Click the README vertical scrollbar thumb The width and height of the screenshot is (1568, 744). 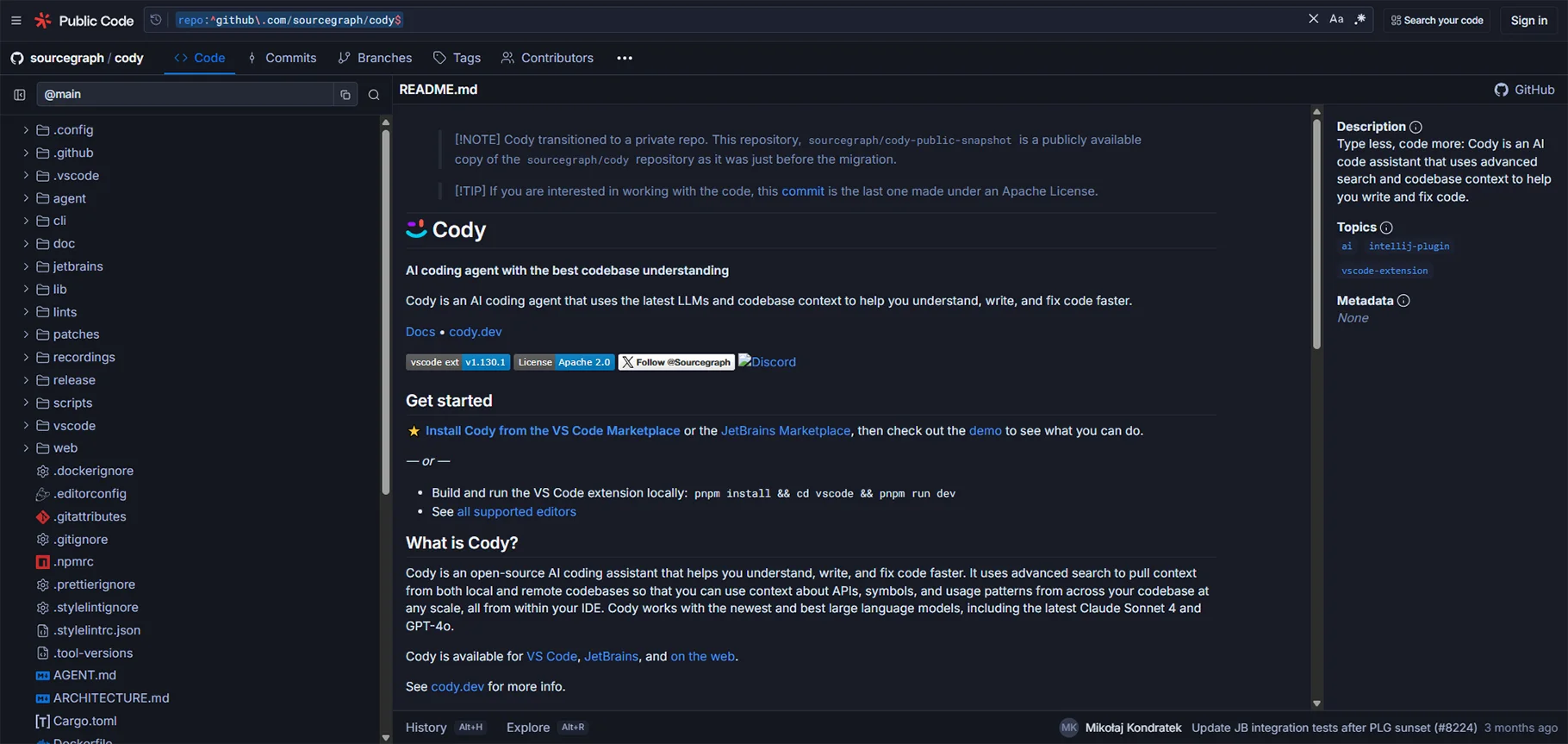click(1316, 233)
